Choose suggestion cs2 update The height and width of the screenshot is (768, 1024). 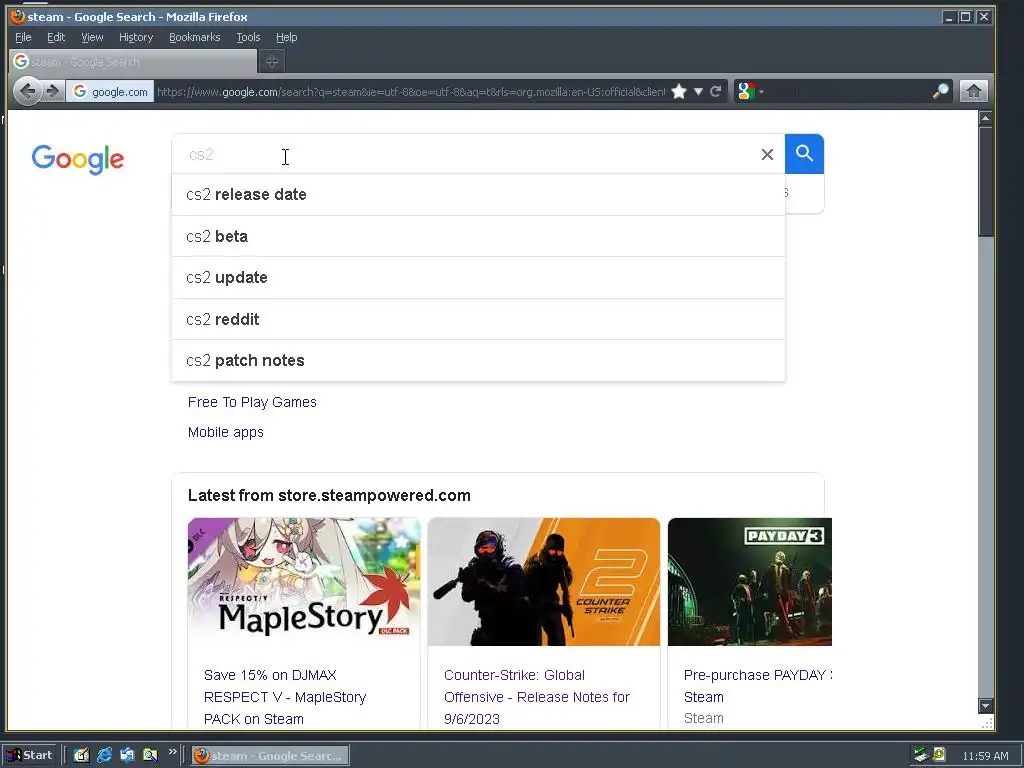[478, 278]
